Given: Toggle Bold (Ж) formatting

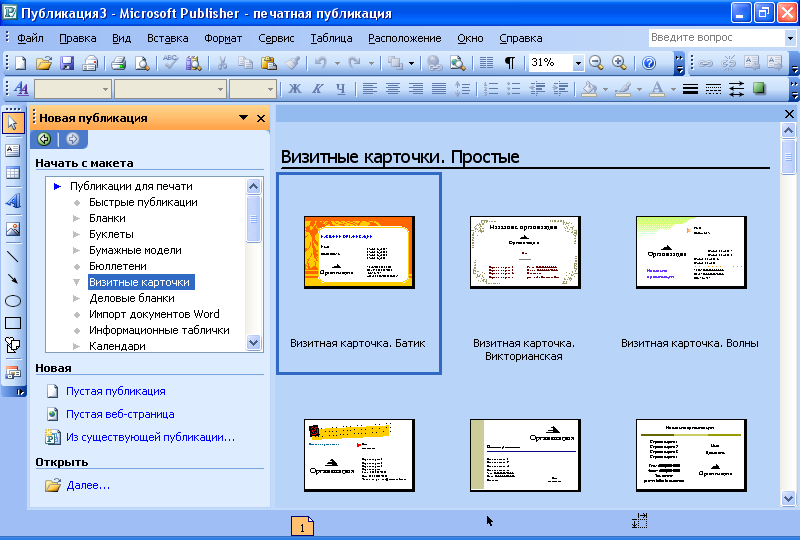Looking at the screenshot, I should [x=294, y=88].
